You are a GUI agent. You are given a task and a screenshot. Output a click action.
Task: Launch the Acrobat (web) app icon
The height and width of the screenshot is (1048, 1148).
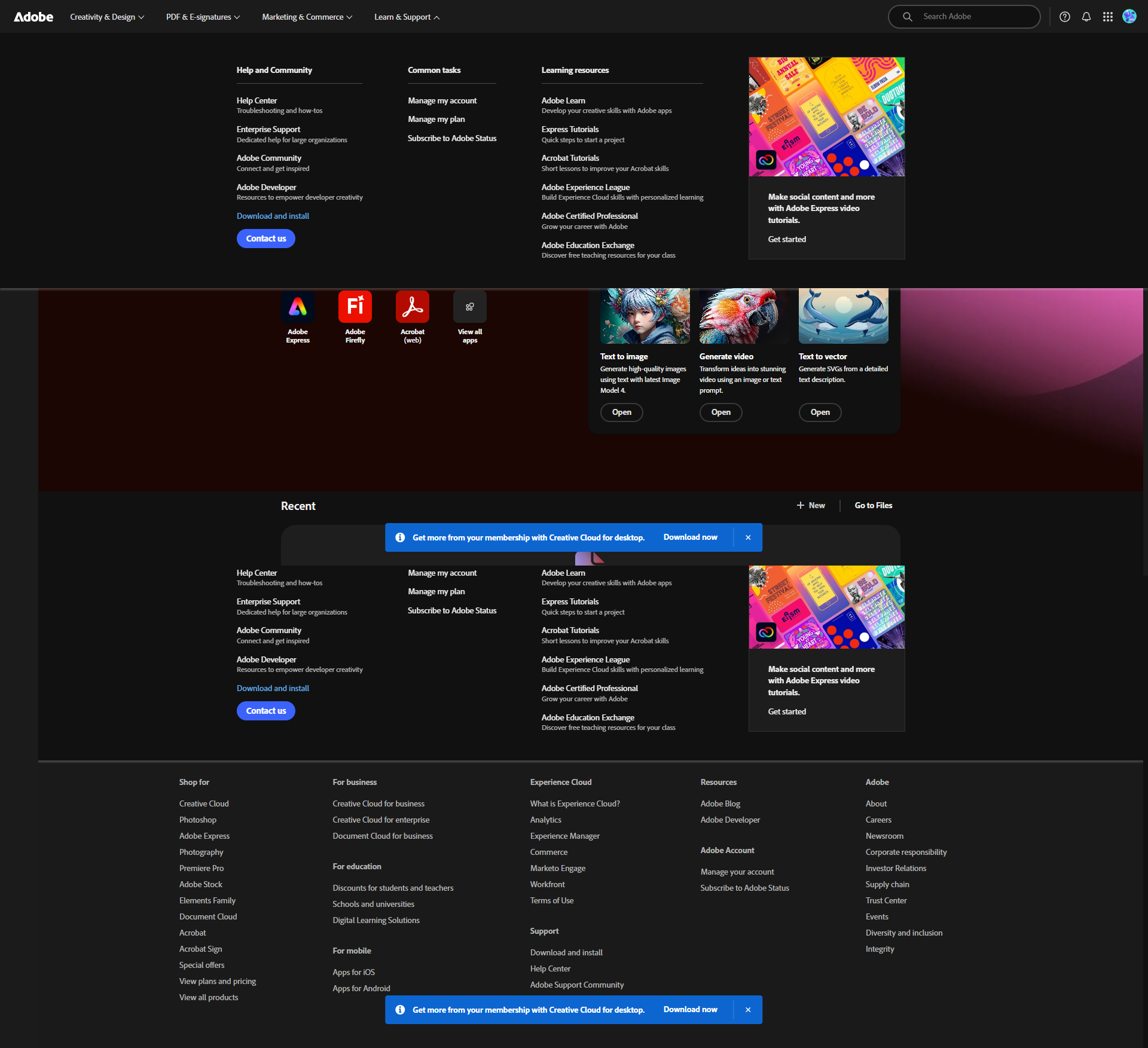tap(413, 307)
